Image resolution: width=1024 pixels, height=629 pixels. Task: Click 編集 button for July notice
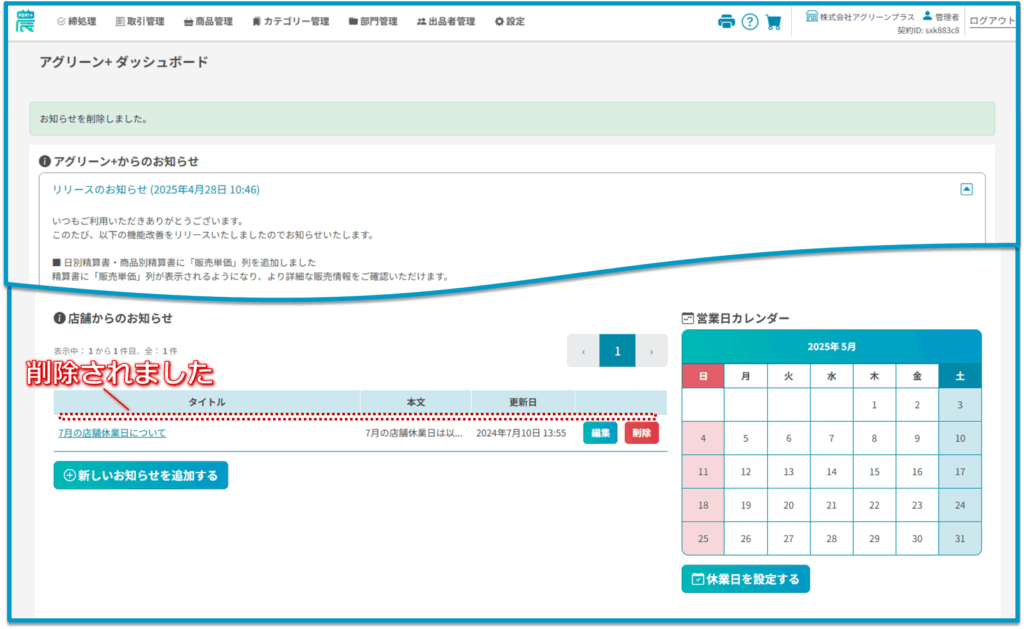click(x=600, y=433)
